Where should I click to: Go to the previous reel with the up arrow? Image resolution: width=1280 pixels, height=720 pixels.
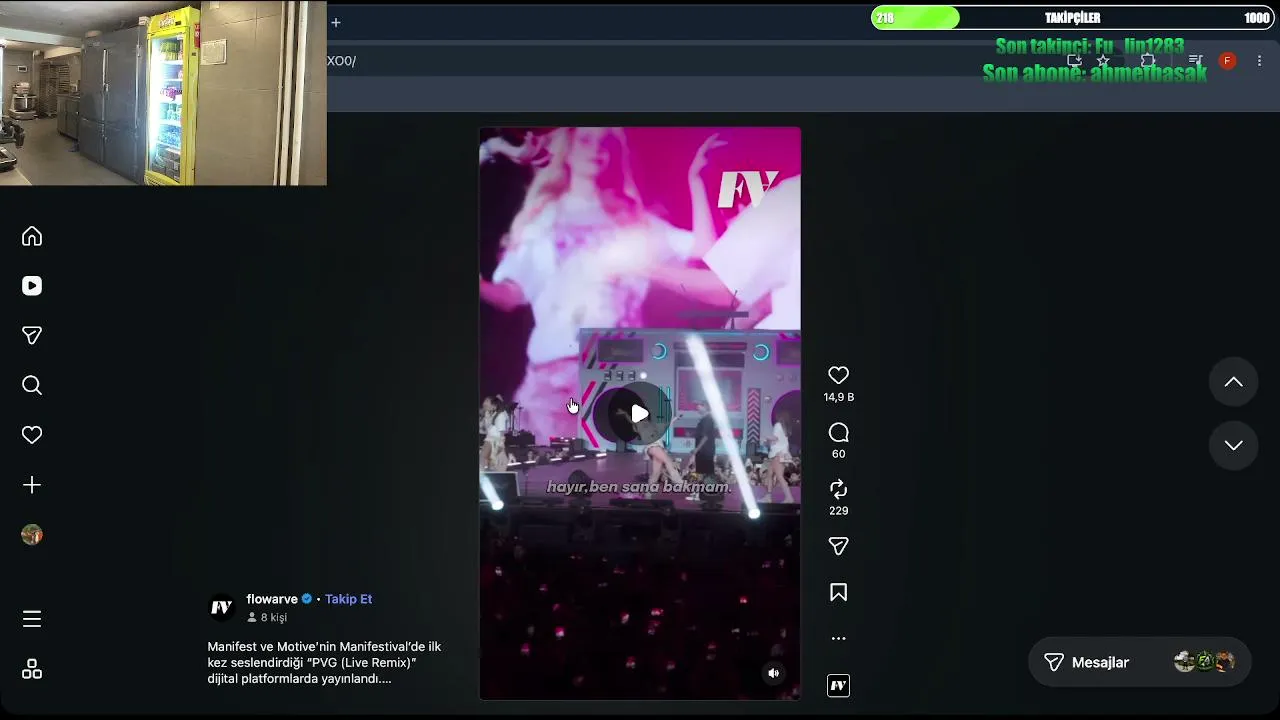click(x=1234, y=381)
